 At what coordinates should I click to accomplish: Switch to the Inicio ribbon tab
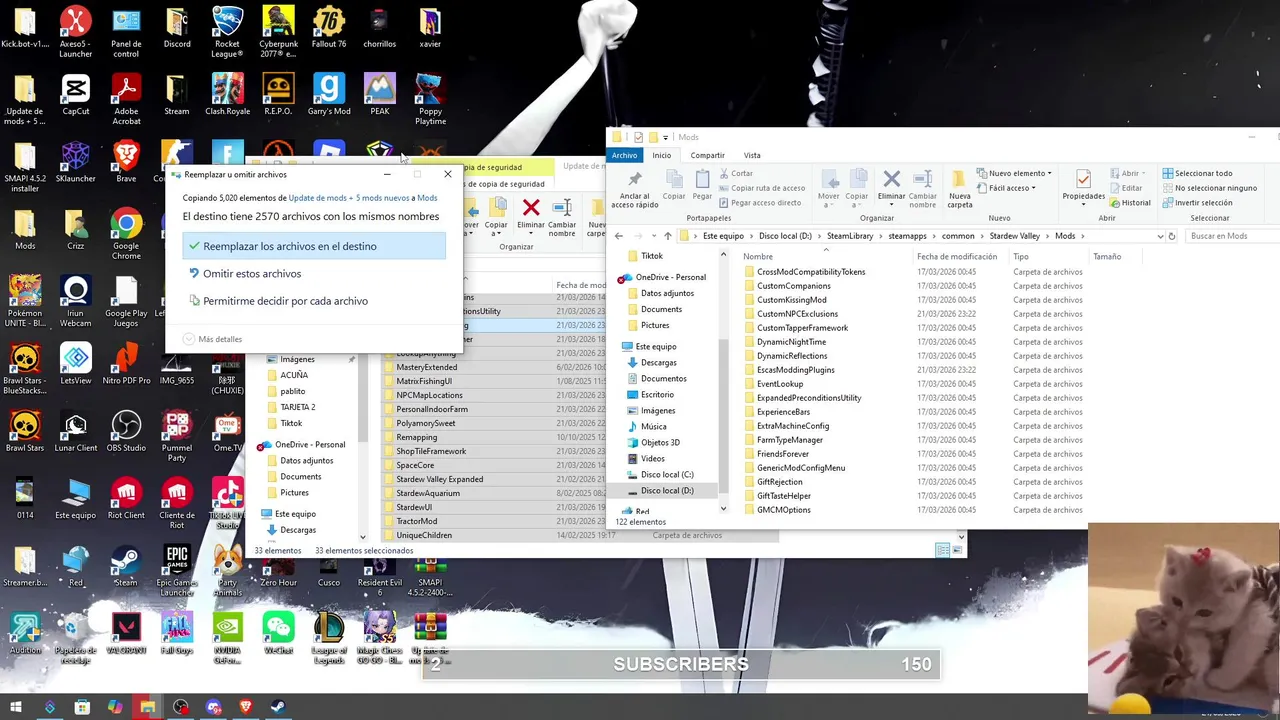(x=662, y=155)
